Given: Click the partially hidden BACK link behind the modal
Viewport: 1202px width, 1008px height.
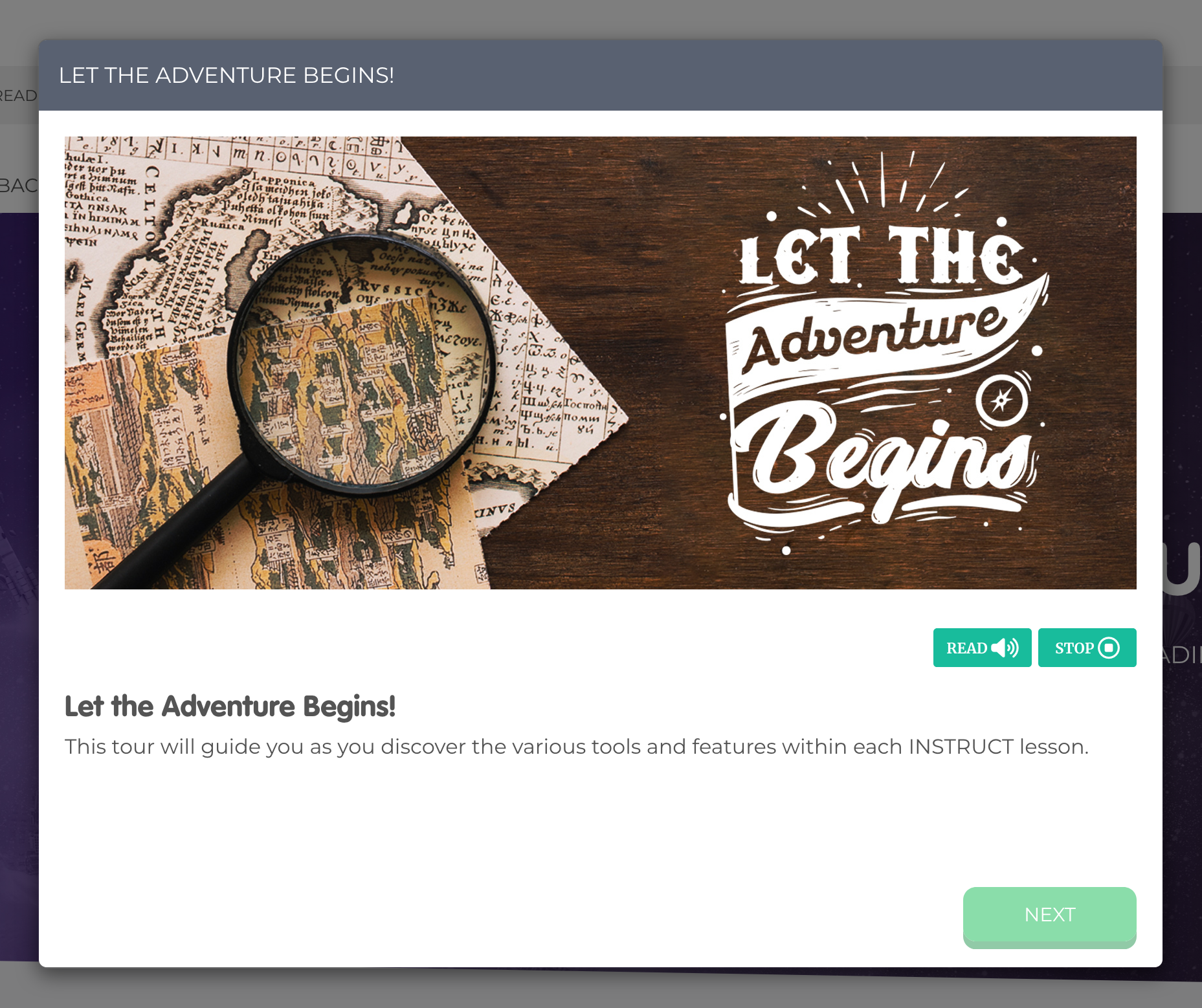Looking at the screenshot, I should [19, 186].
